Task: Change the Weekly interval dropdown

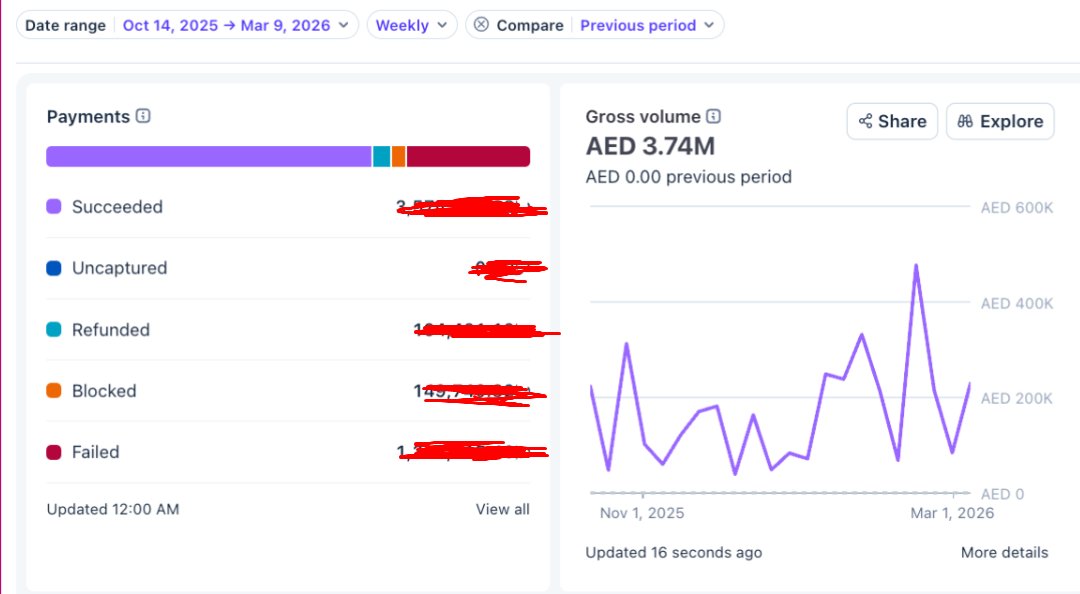Action: tap(412, 25)
